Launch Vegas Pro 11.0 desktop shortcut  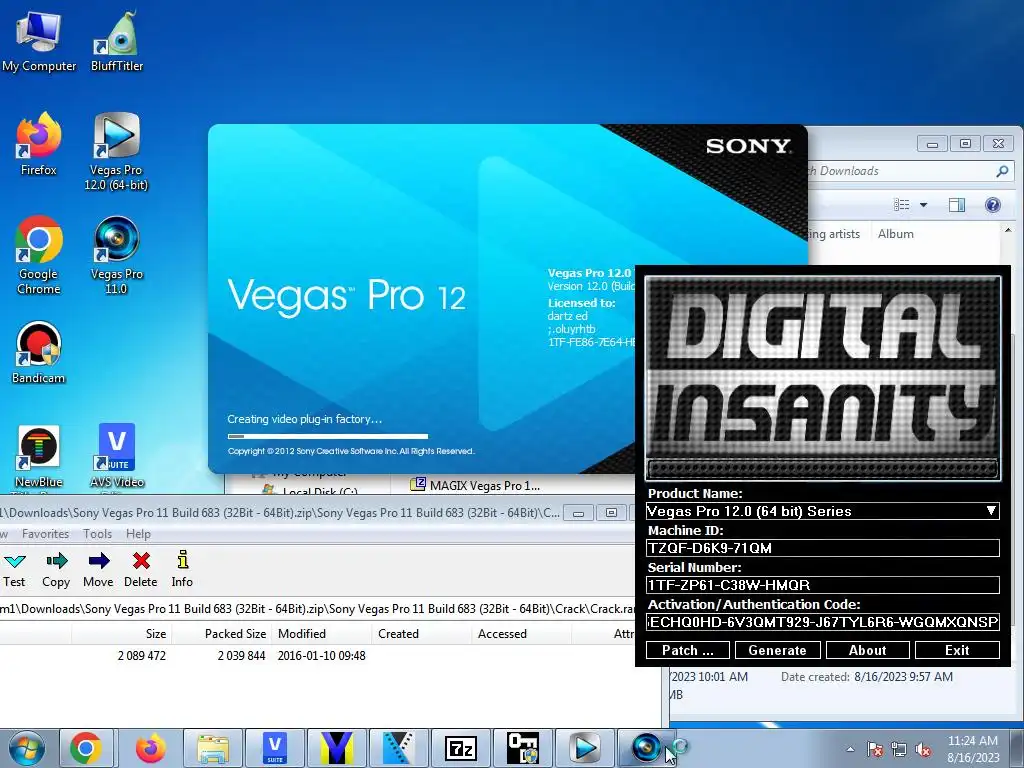[x=116, y=255]
